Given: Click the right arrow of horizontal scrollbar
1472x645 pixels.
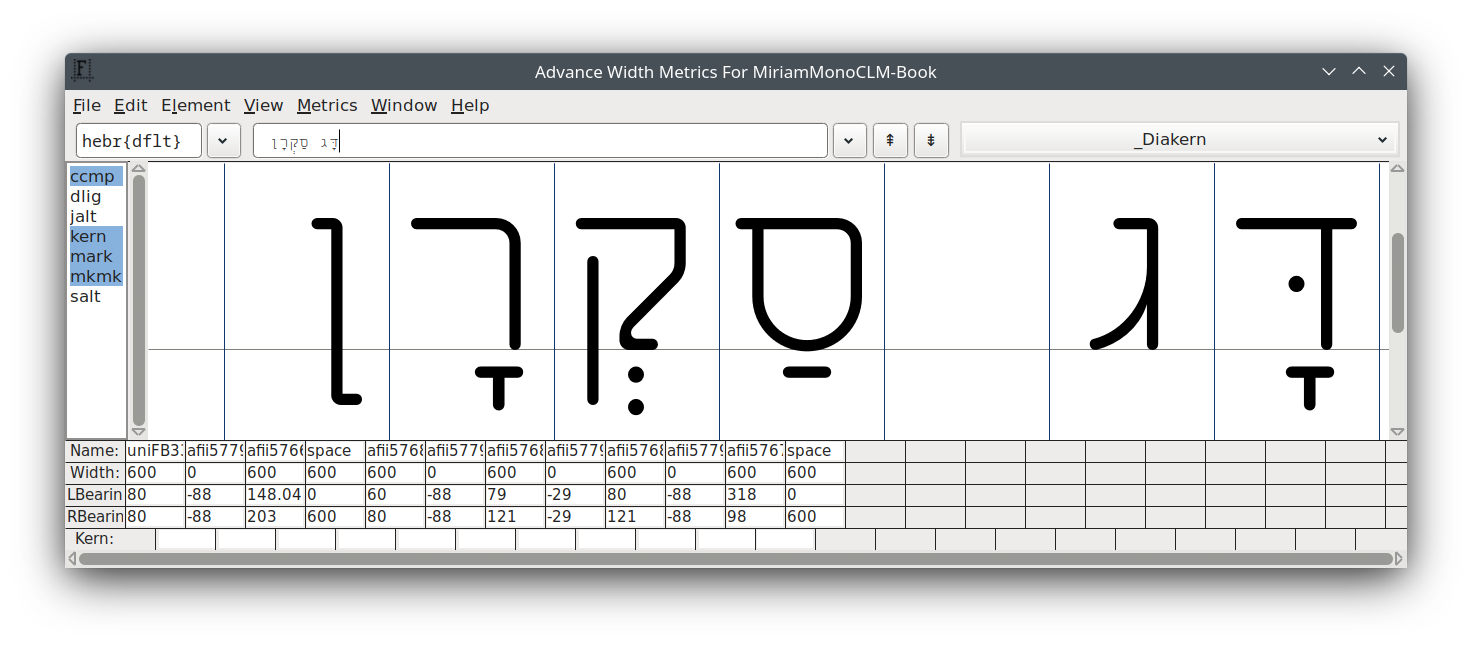Looking at the screenshot, I should [1399, 559].
